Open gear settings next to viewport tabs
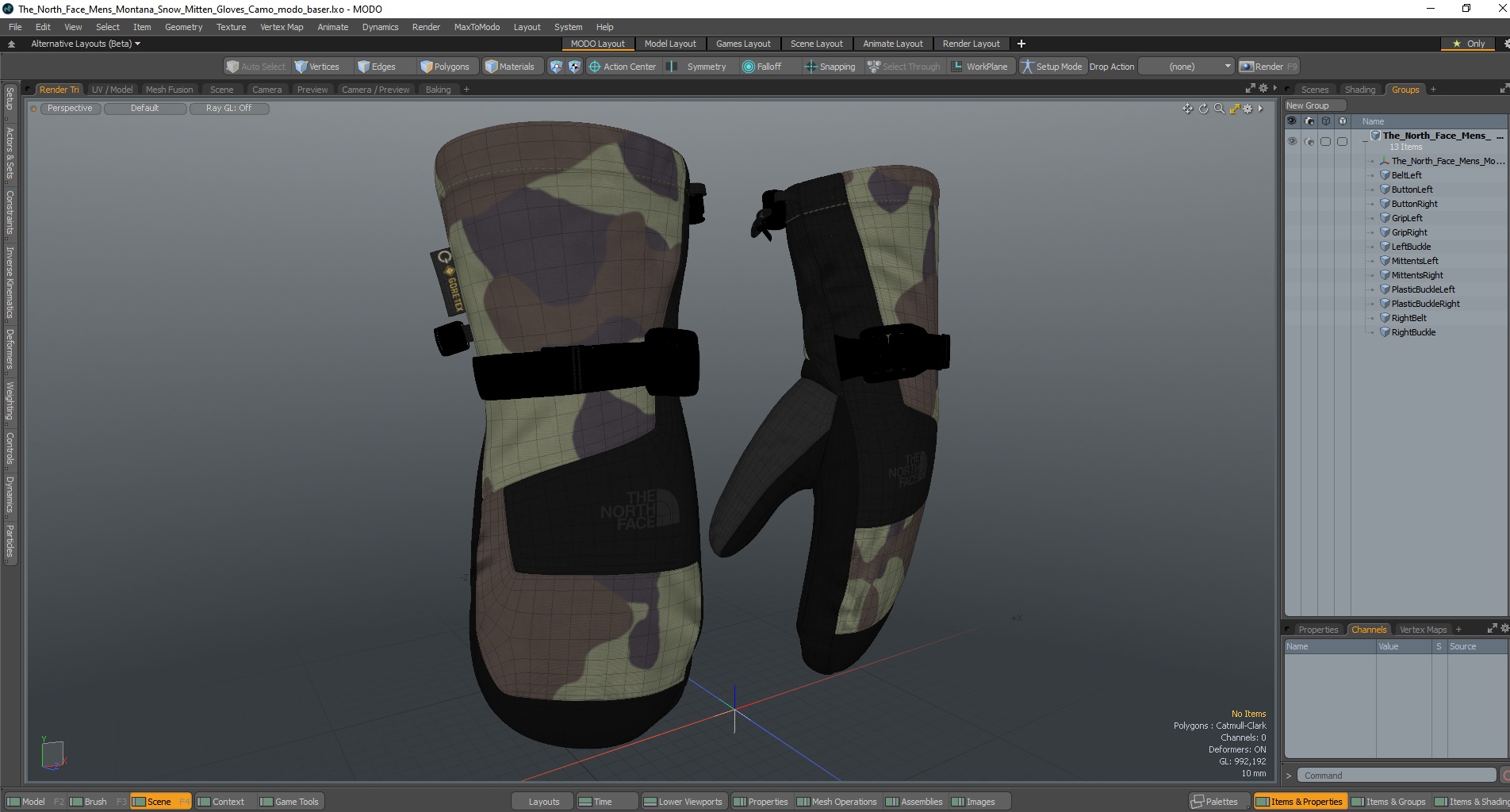Image resolution: width=1510 pixels, height=812 pixels. coord(1263,88)
